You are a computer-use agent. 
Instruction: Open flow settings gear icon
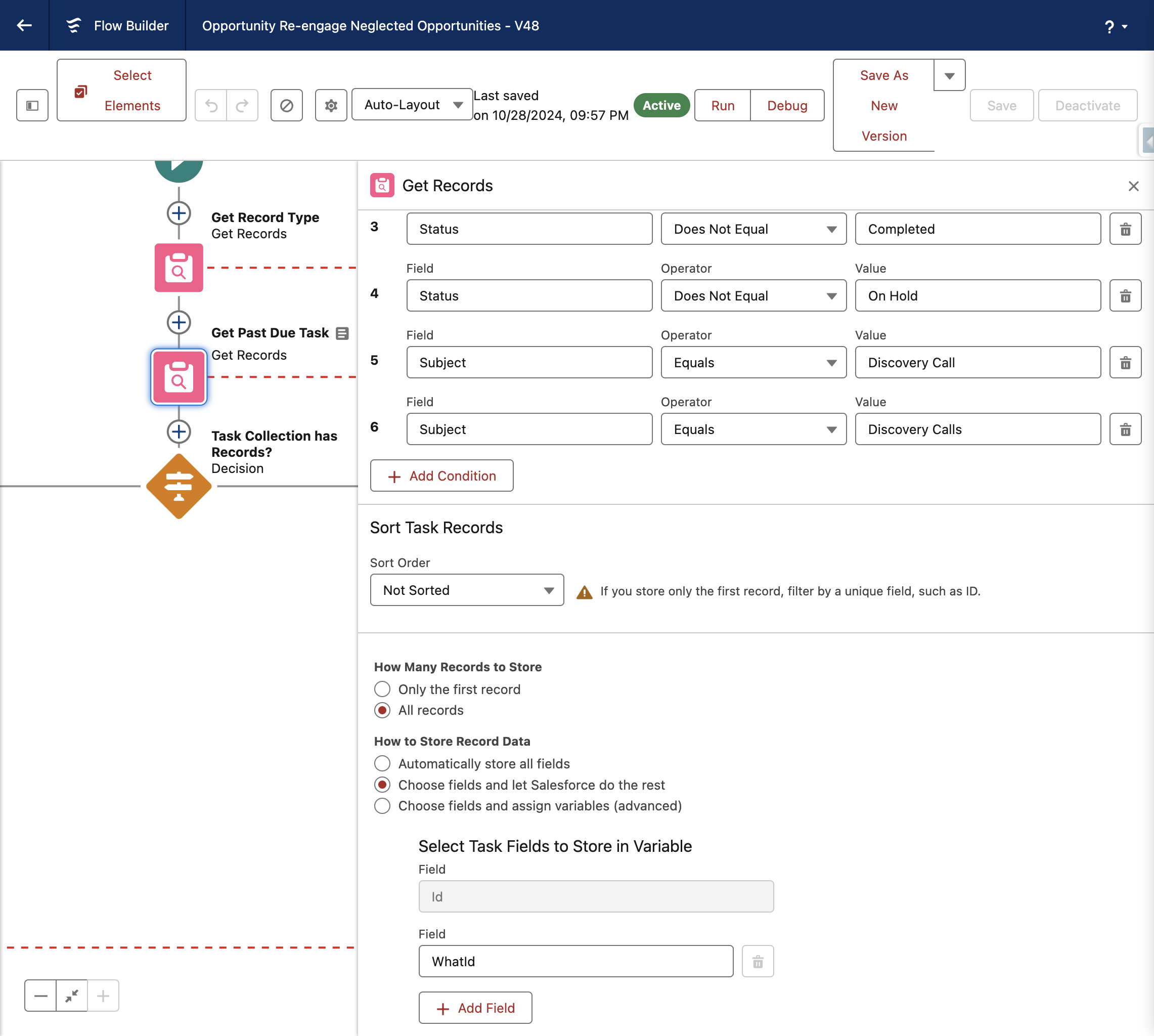331,105
